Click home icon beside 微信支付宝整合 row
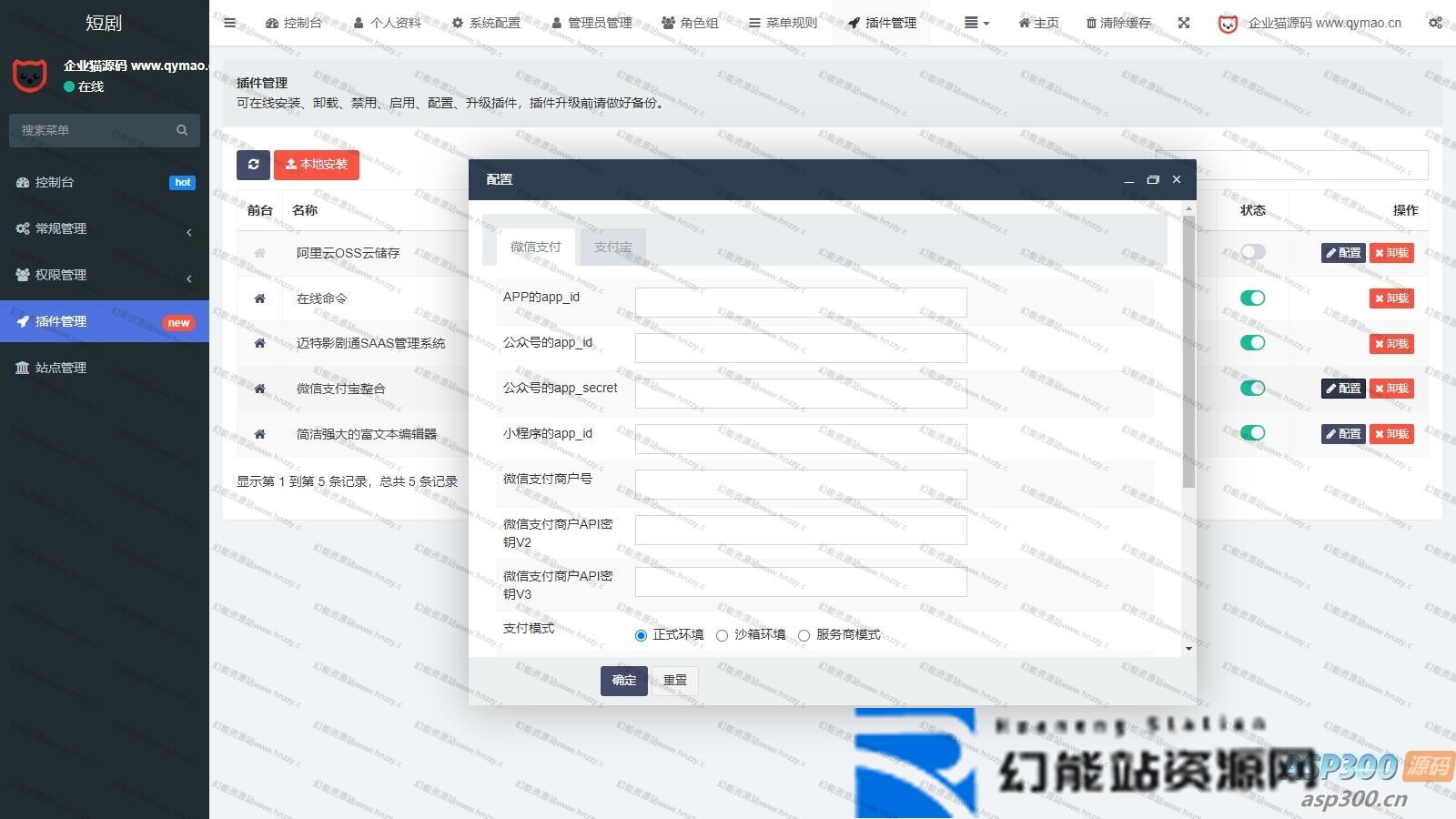The image size is (1456, 819). (259, 389)
